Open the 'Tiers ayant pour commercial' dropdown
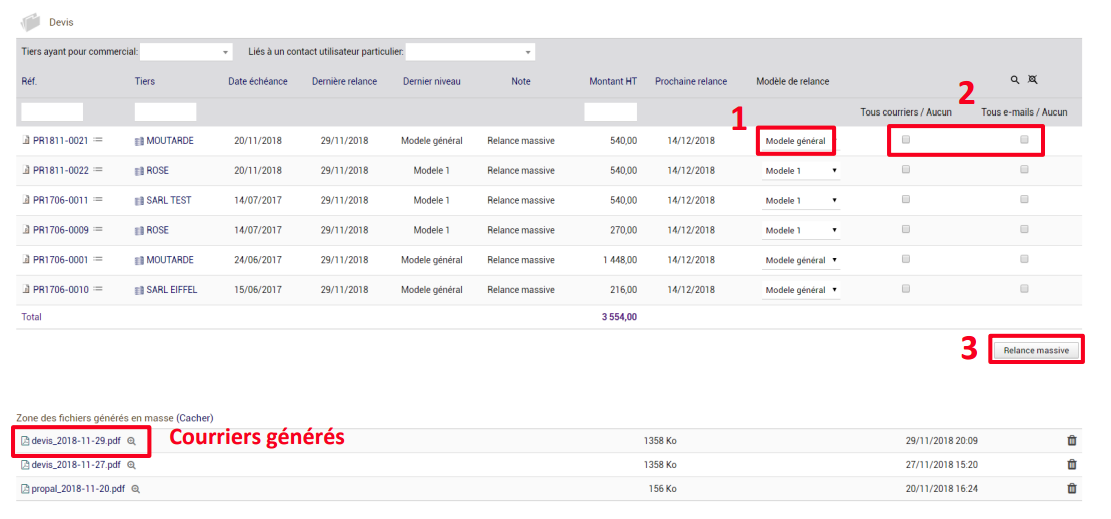1111x519 pixels. pos(186,52)
